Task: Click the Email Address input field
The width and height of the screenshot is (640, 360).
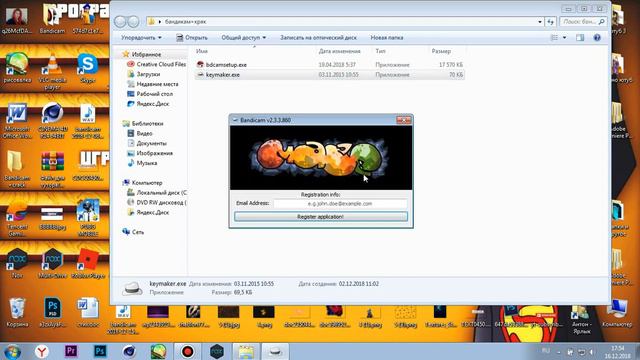Action: pyautogui.click(x=340, y=203)
